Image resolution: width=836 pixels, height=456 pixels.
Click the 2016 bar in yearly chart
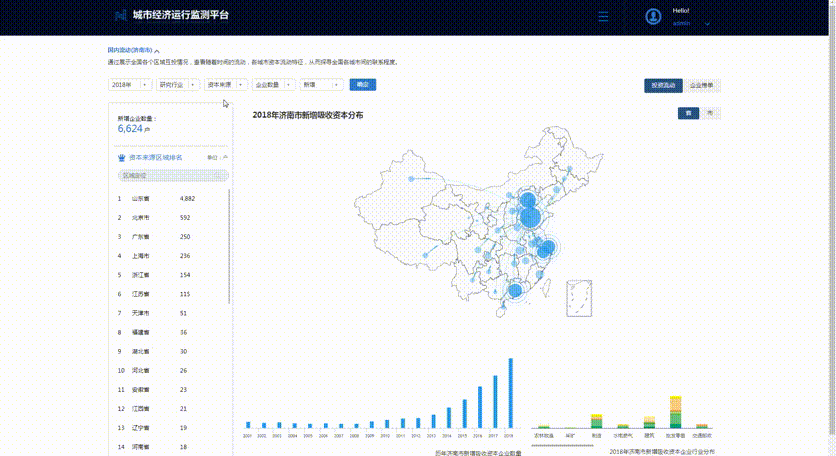[480, 407]
